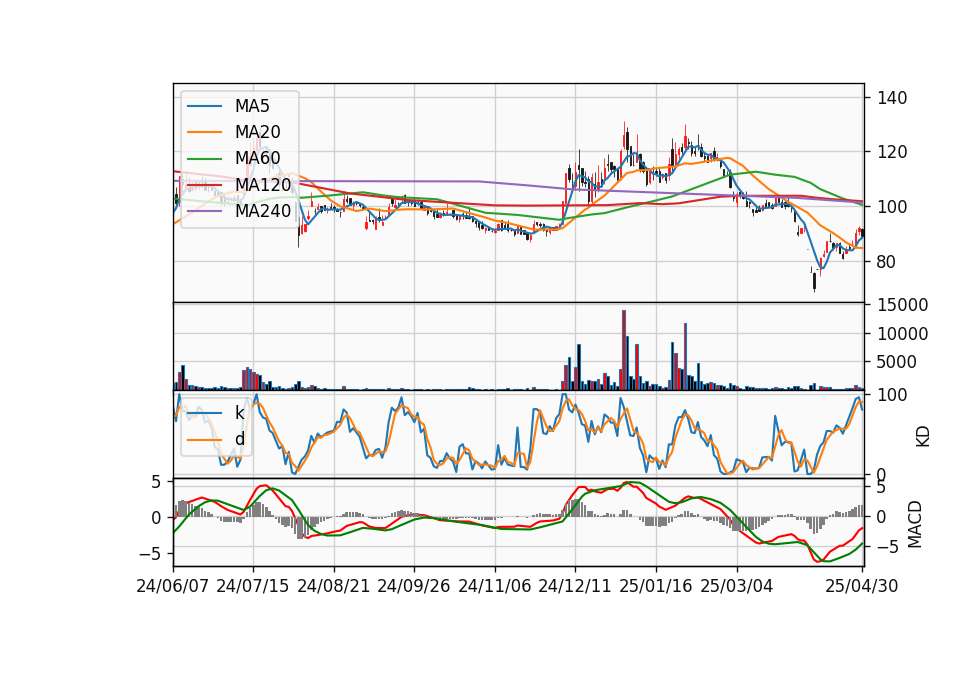Image resolution: width=960 pixels, height=690 pixels.
Task: Click the MA20 legend label
Action: [257, 132]
